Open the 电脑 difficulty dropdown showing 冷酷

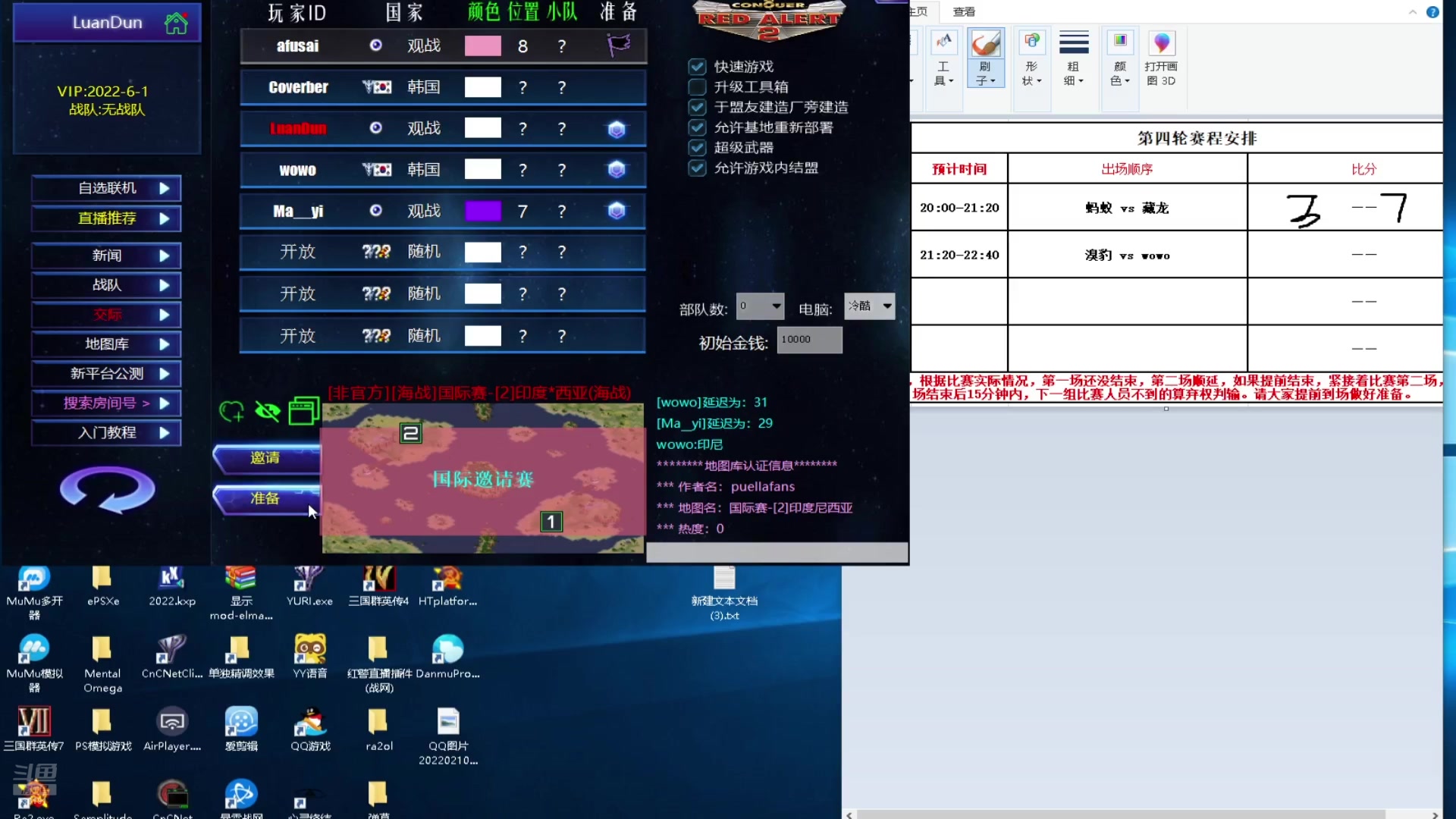pos(870,306)
